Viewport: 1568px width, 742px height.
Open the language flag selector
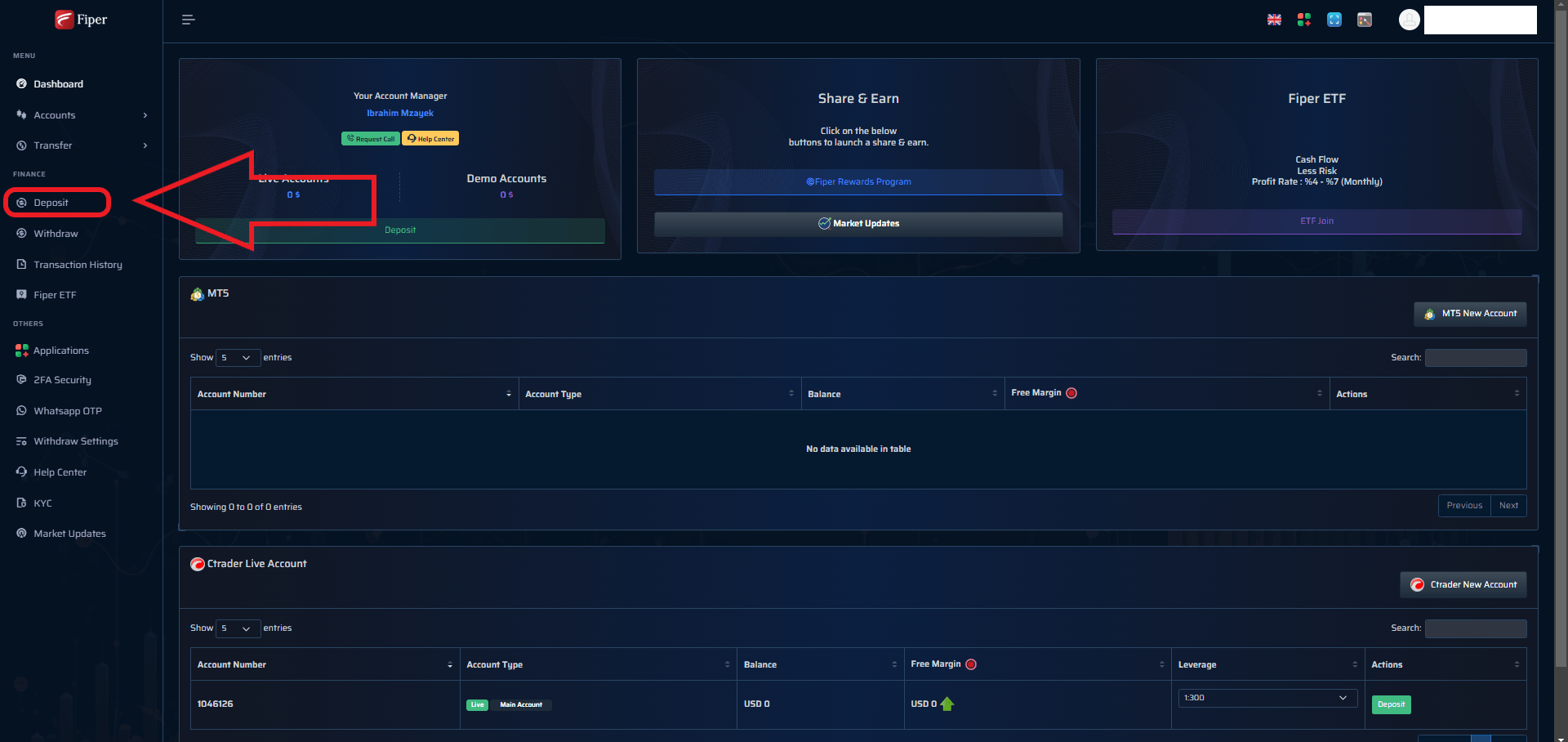pos(1274,20)
